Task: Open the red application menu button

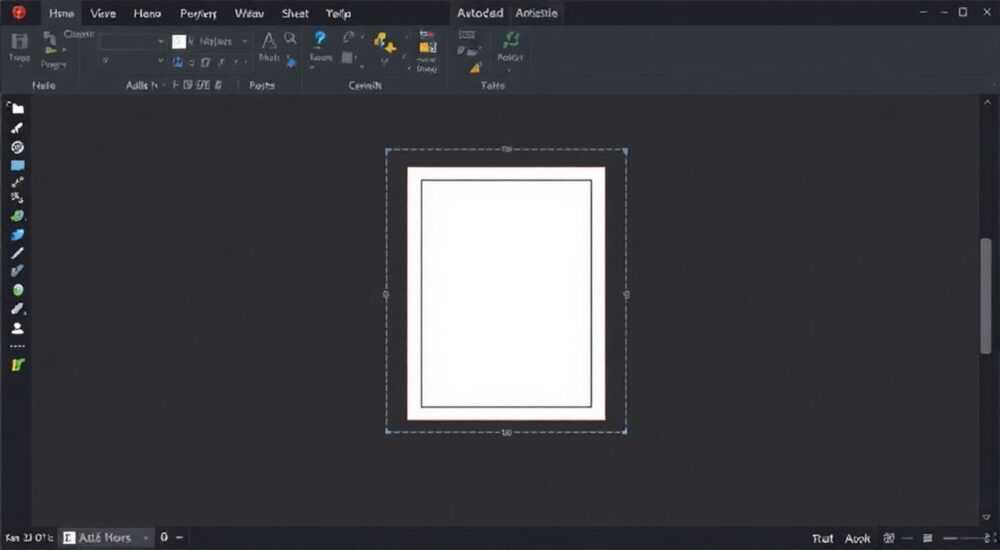Action: point(18,12)
